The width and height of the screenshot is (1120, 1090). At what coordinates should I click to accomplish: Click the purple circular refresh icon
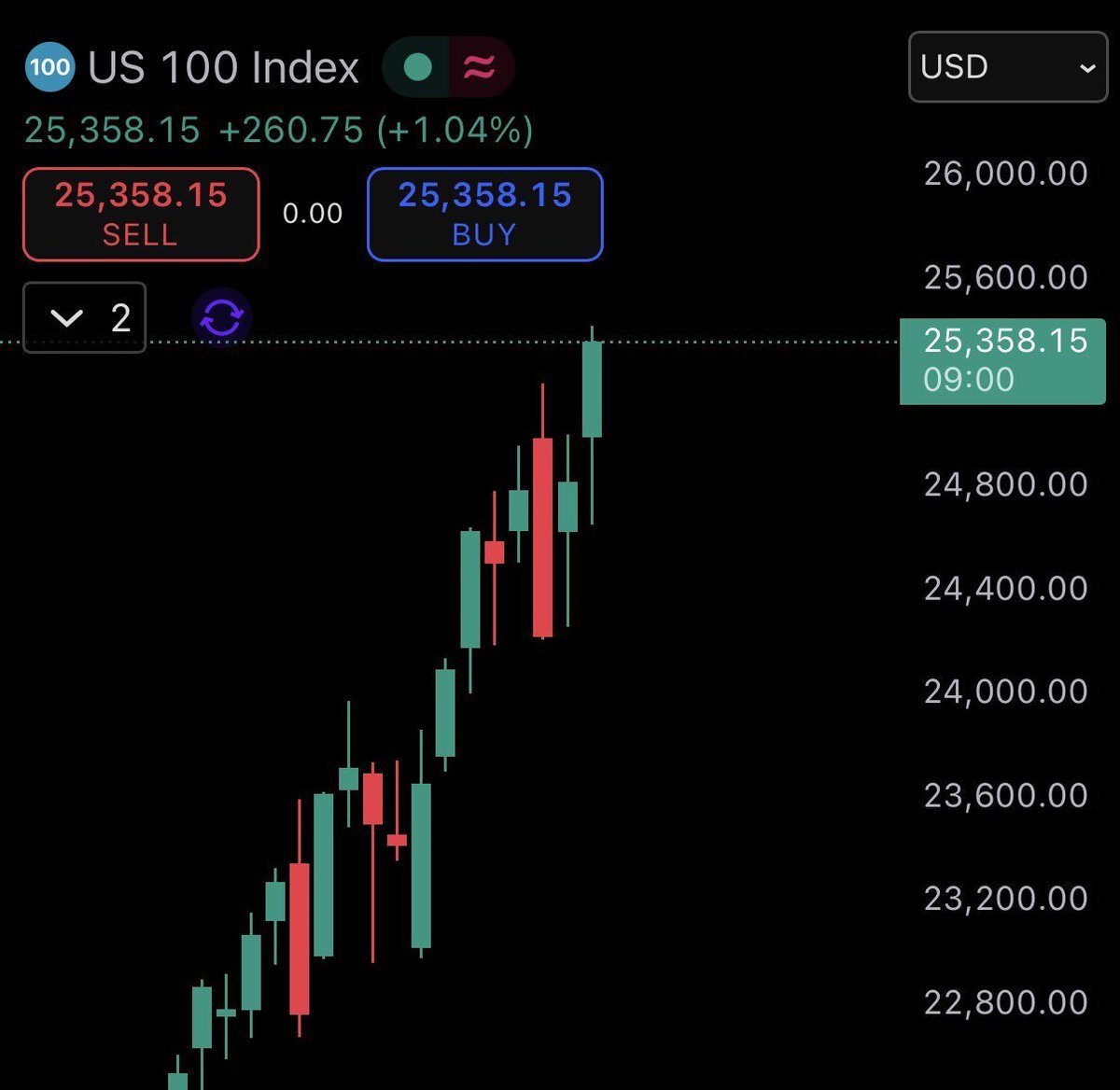pyautogui.click(x=222, y=318)
